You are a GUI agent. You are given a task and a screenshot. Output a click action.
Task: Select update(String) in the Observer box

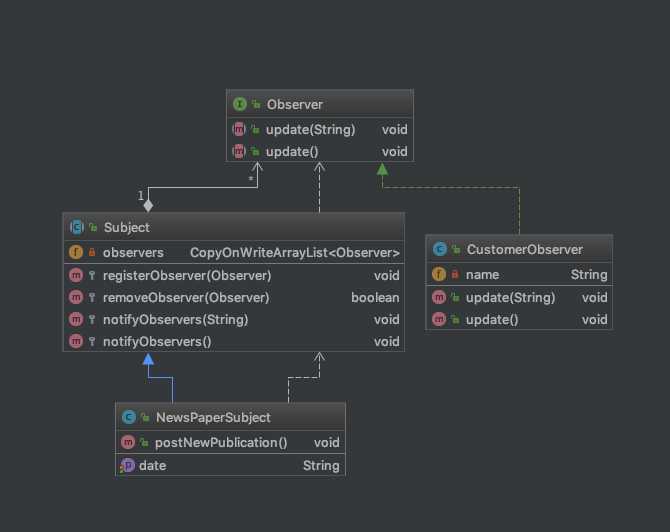click(310, 129)
